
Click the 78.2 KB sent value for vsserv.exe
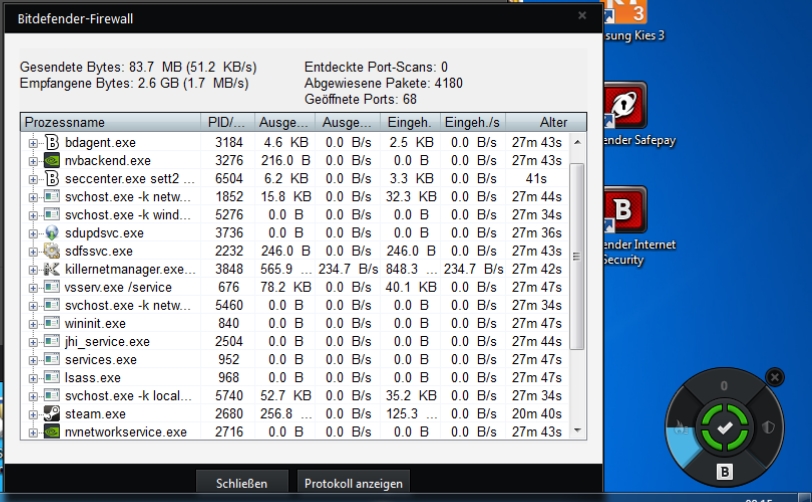[286, 287]
